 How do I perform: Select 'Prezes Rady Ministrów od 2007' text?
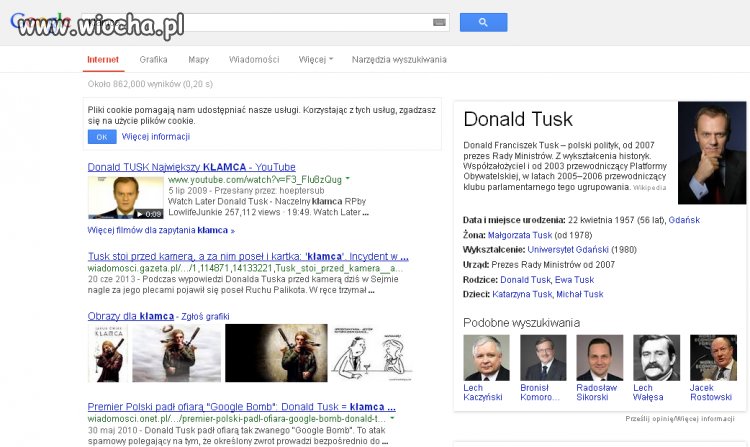coord(553,265)
